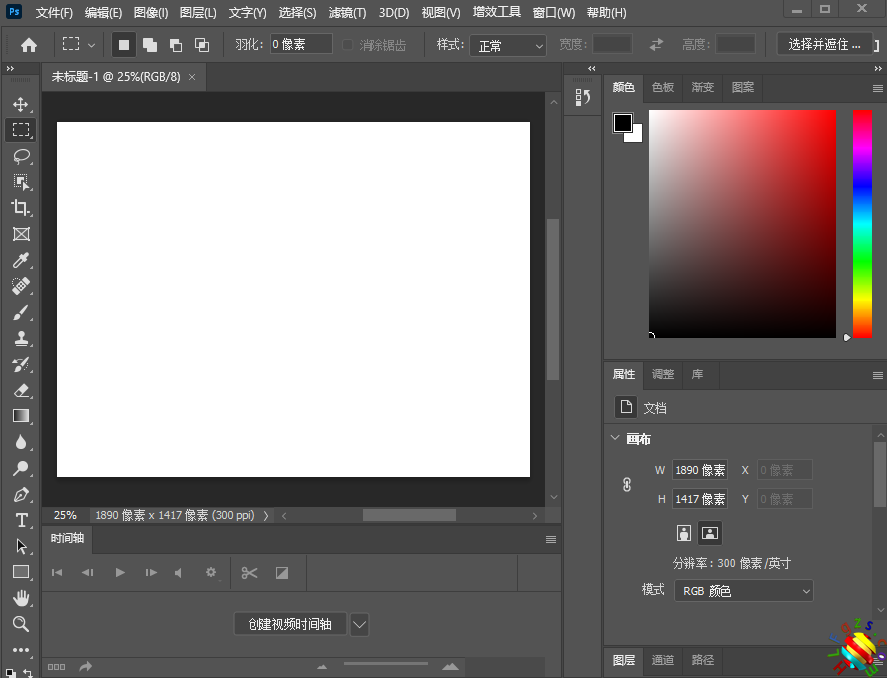Select the Zoom tool
The height and width of the screenshot is (678, 887).
pos(21,624)
